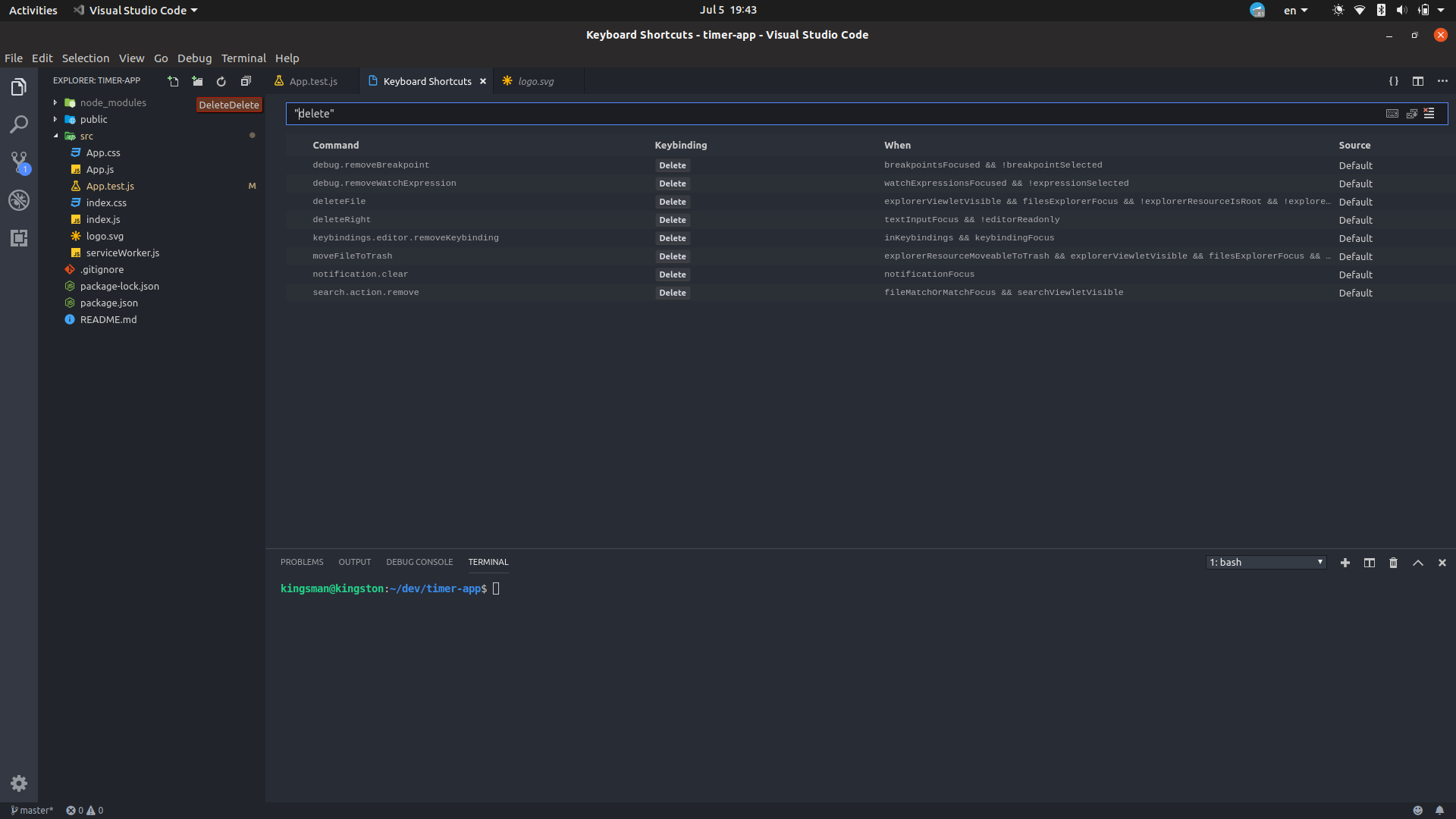
Task: Open the feedback smiley in status bar
Action: [1418, 811]
